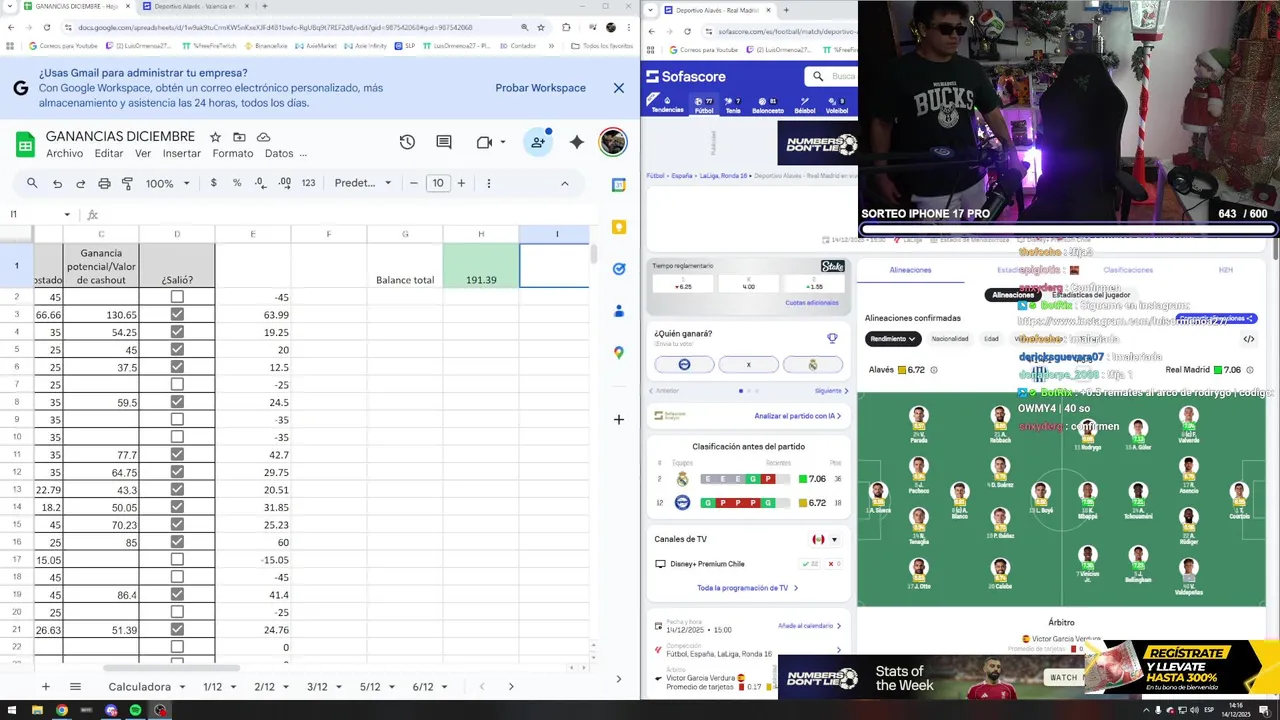This screenshot has width=1280, height=720.
Task: Click the Sheets home logo icon
Action: point(25,144)
